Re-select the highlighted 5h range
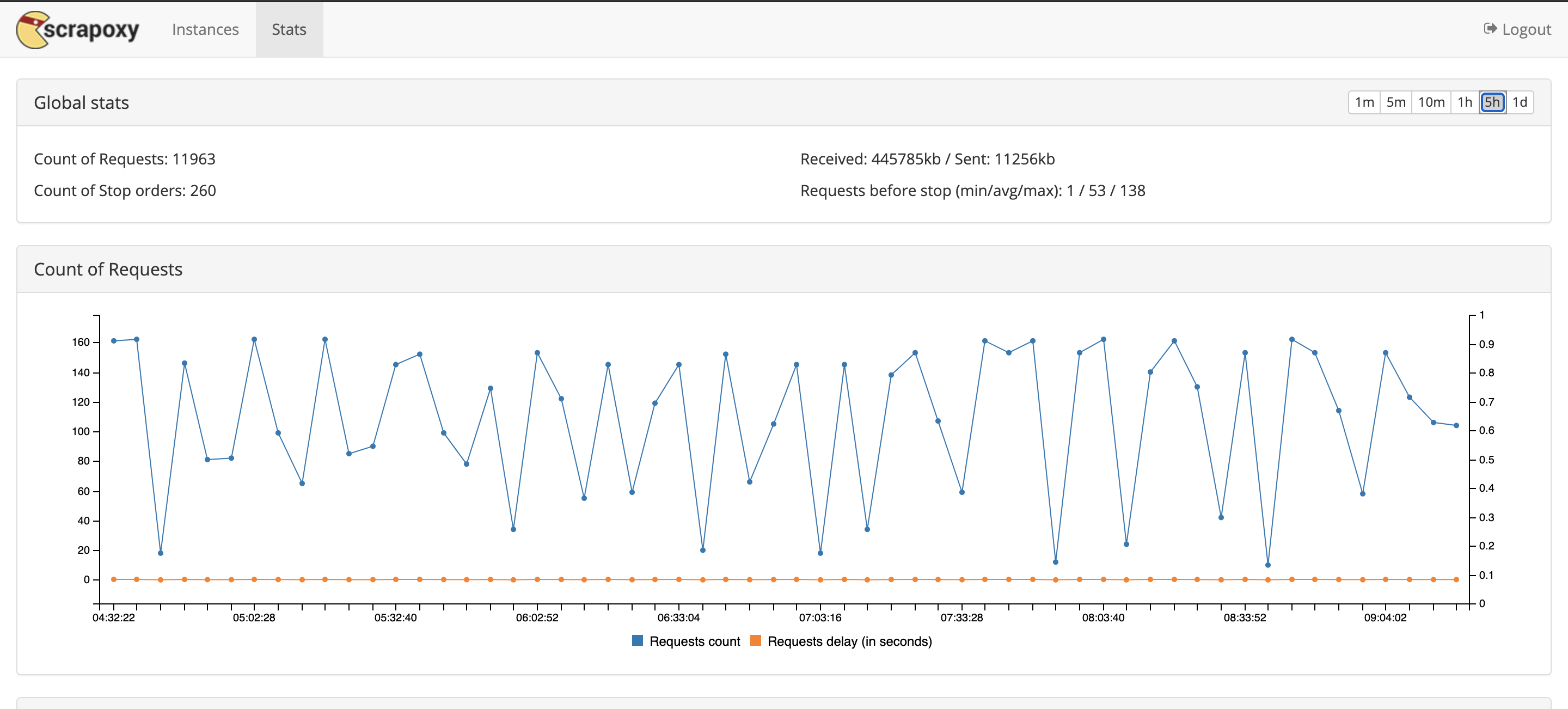The image size is (1568, 709). [x=1492, y=102]
